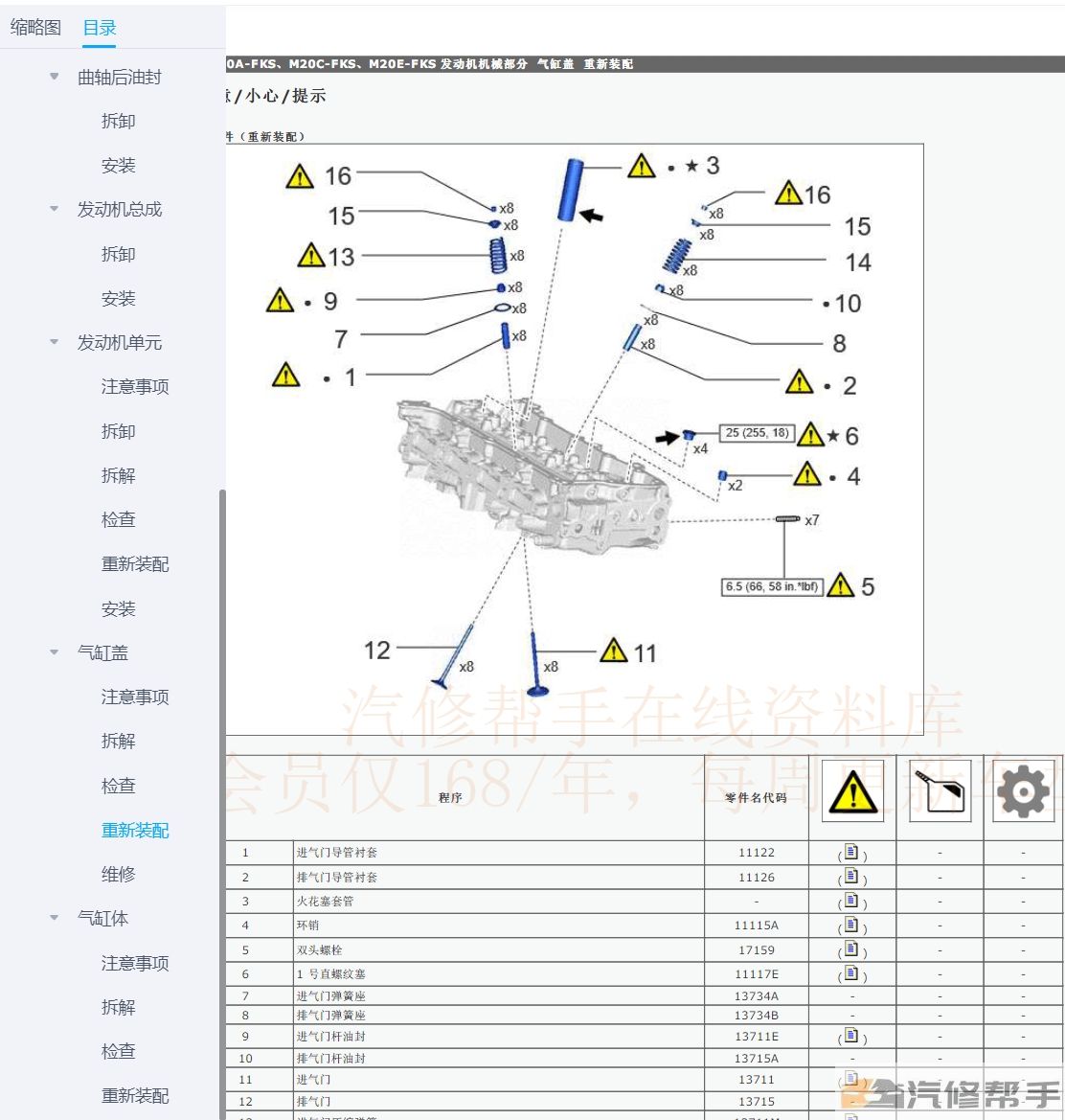
Task: Open 安装 under 发动机总成
Action: point(119,298)
